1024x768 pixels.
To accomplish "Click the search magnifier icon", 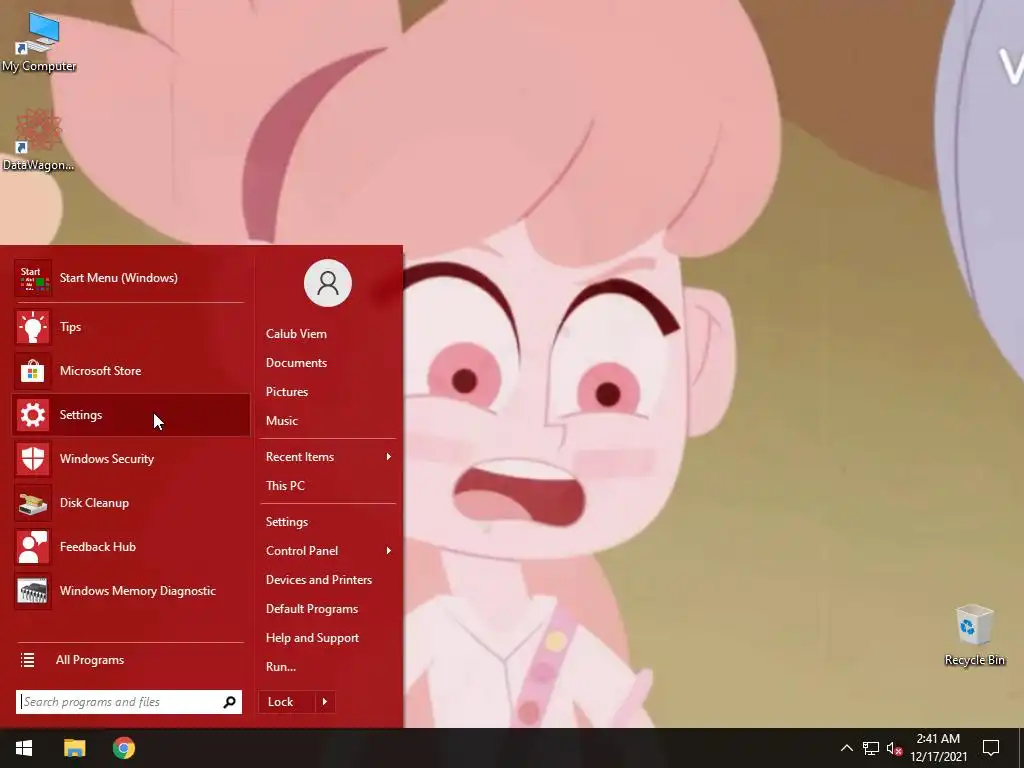I will [229, 702].
